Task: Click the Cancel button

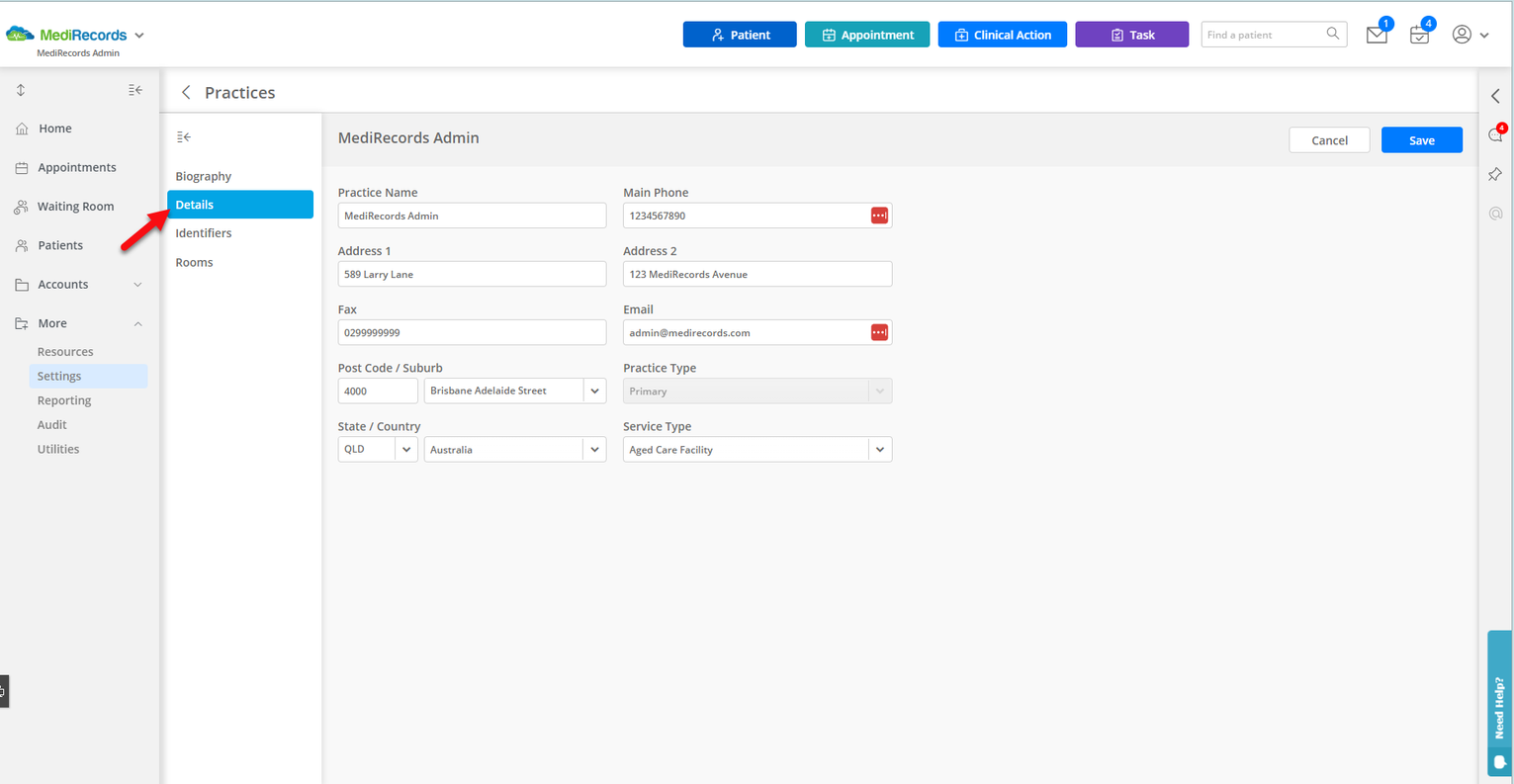Action: 1329,140
